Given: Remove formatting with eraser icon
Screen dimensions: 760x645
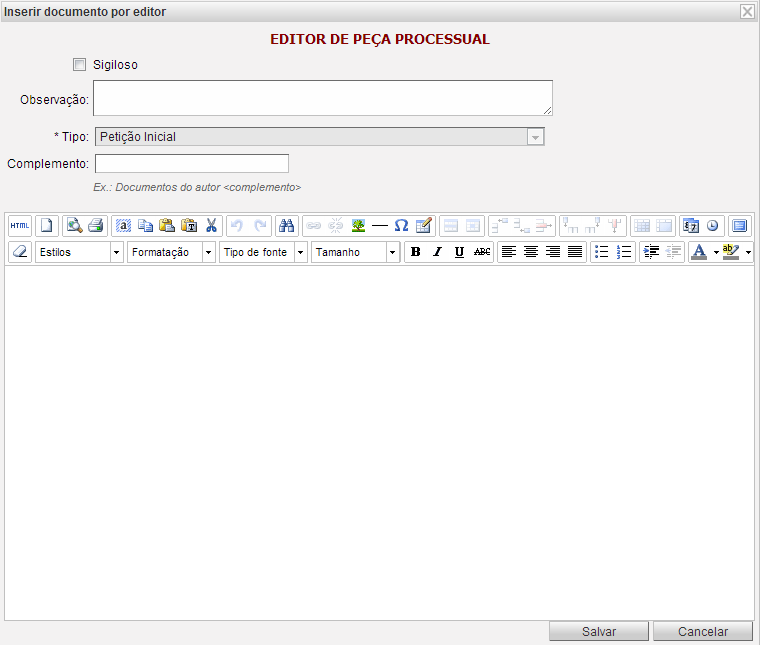Looking at the screenshot, I should click(20, 252).
